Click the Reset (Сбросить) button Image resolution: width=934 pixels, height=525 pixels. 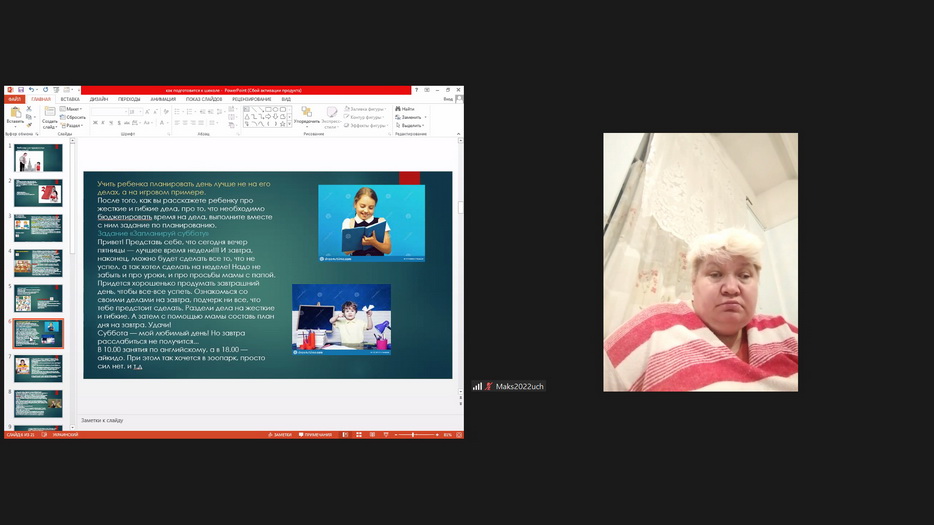[x=74, y=117]
